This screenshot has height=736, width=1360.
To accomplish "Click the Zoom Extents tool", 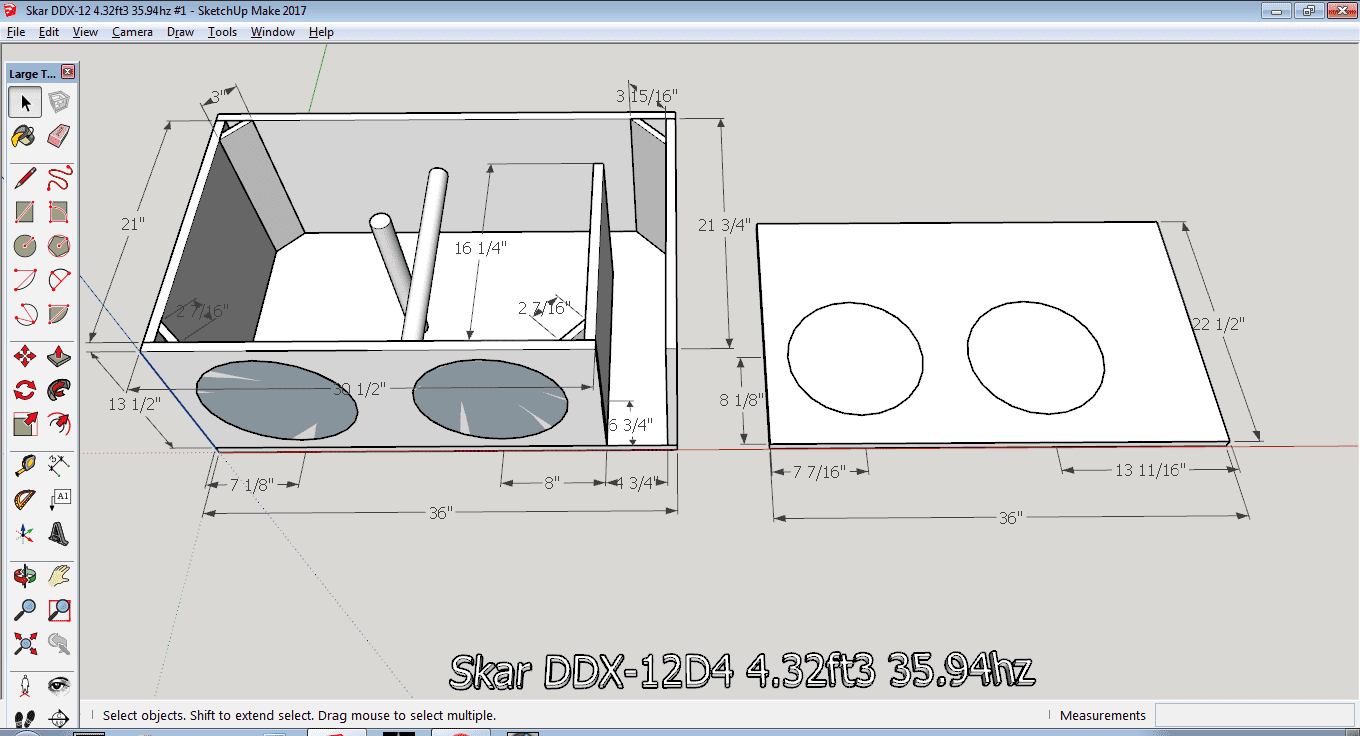I will click(x=25, y=644).
